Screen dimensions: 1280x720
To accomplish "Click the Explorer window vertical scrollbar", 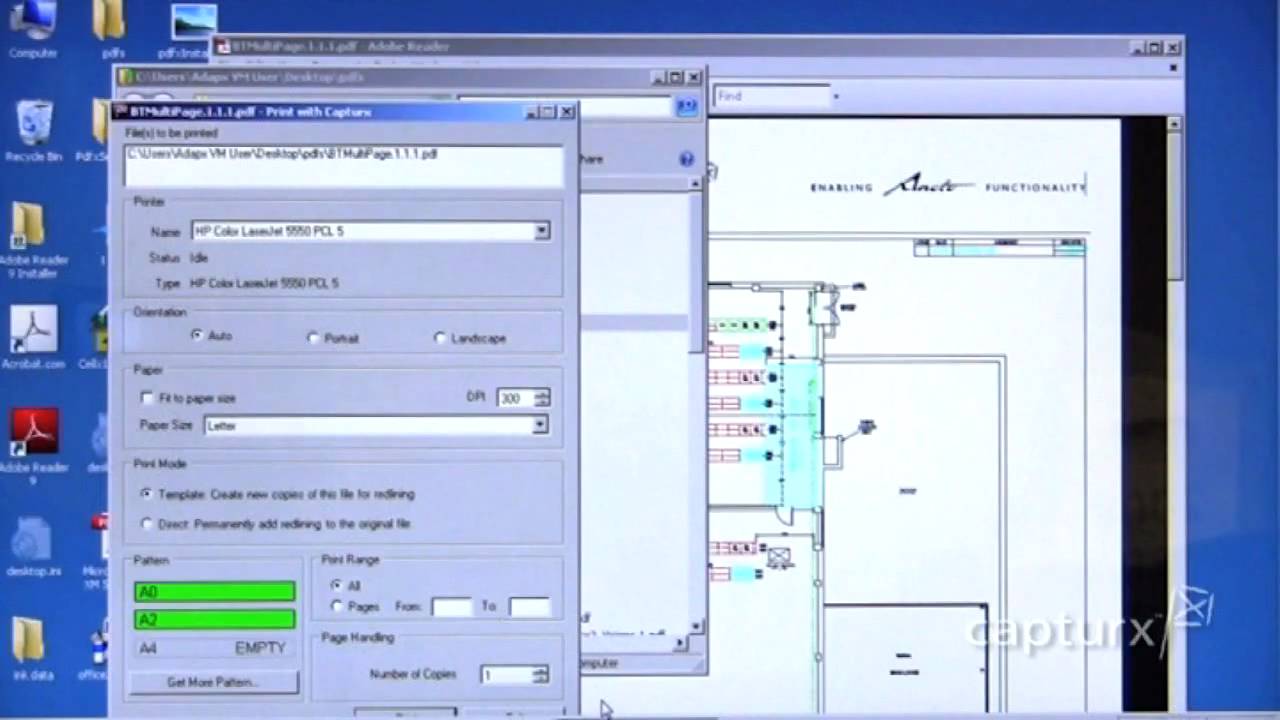I will pyautogui.click(x=696, y=270).
